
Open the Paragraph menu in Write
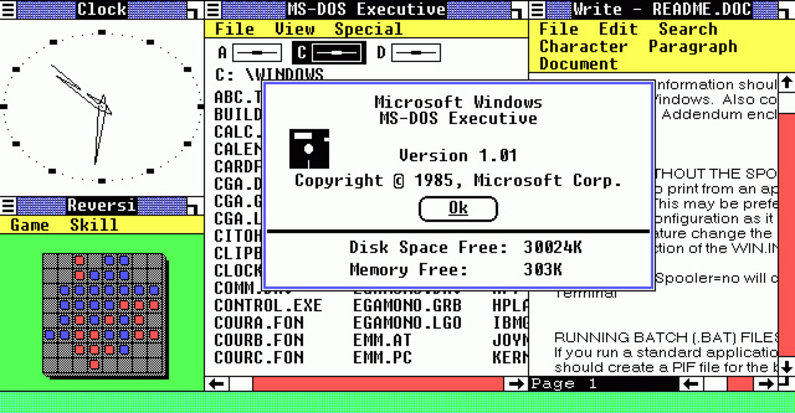(693, 47)
